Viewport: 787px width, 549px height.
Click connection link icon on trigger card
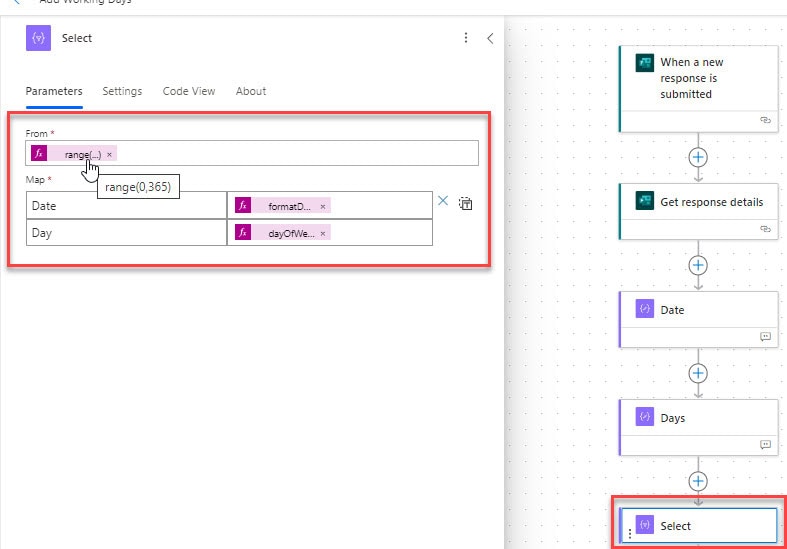click(x=765, y=120)
